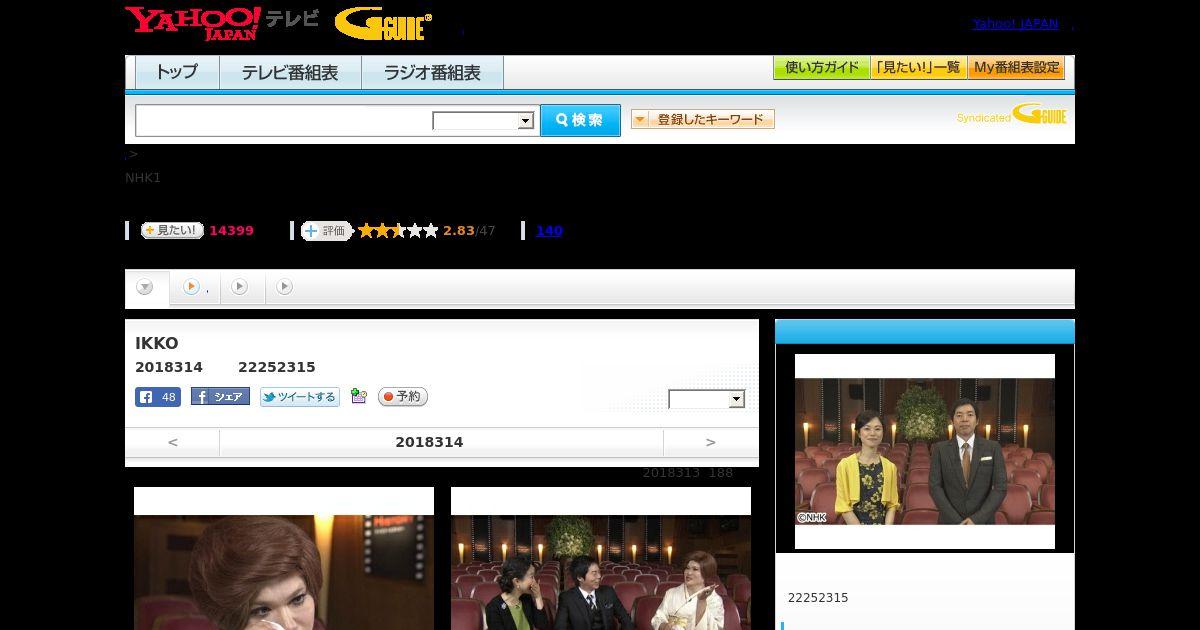Viewport: 1200px width, 630px height.
Task: Open the 「見たい!」一覧 button
Action: [918, 68]
